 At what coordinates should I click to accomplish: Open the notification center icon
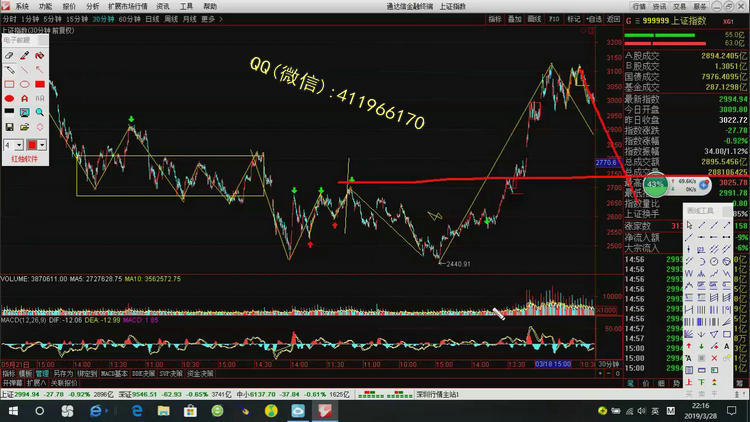731,411
